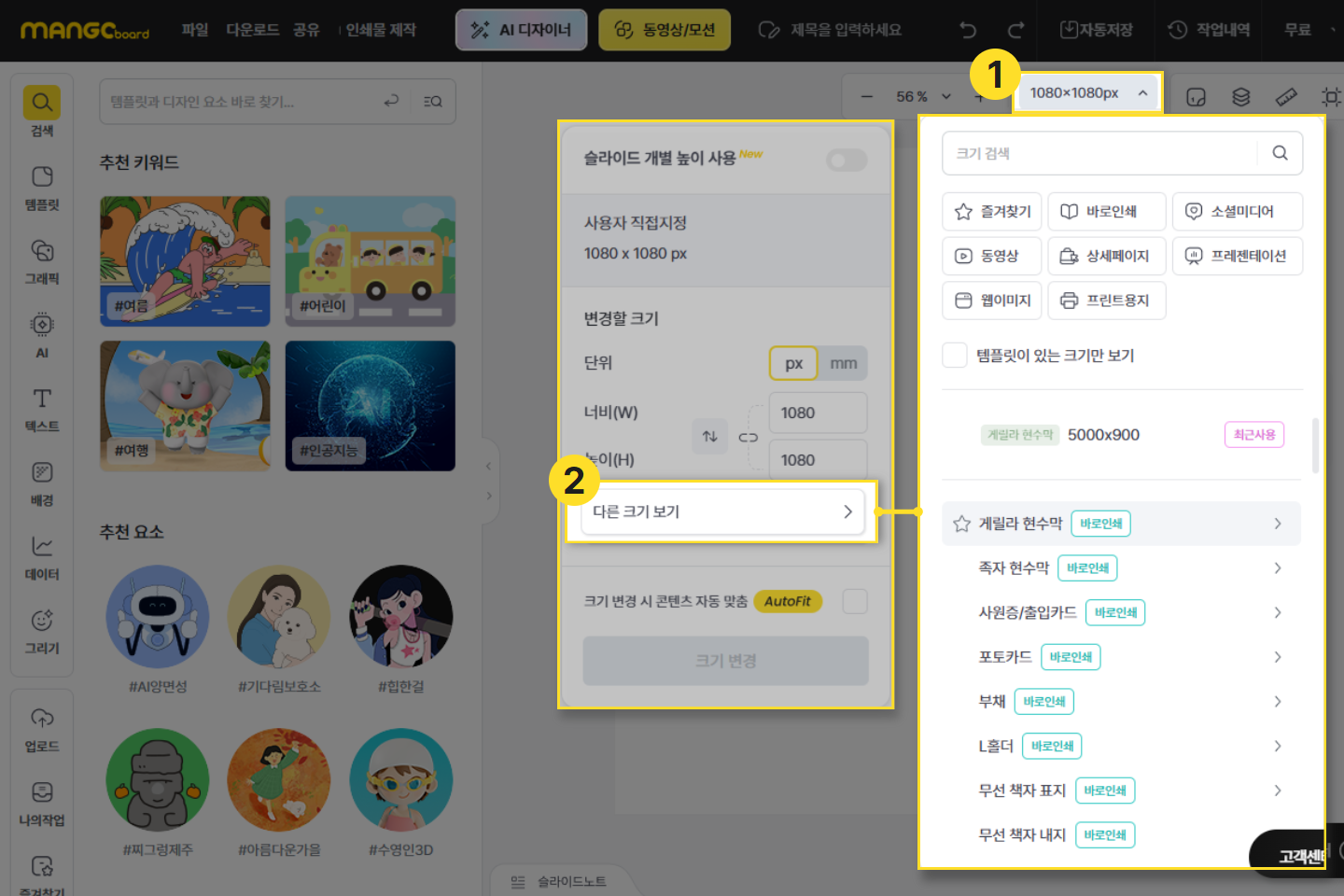Toggle the aspect ratio link icon
Image resolution: width=1344 pixels, height=896 pixels.
coord(749,437)
